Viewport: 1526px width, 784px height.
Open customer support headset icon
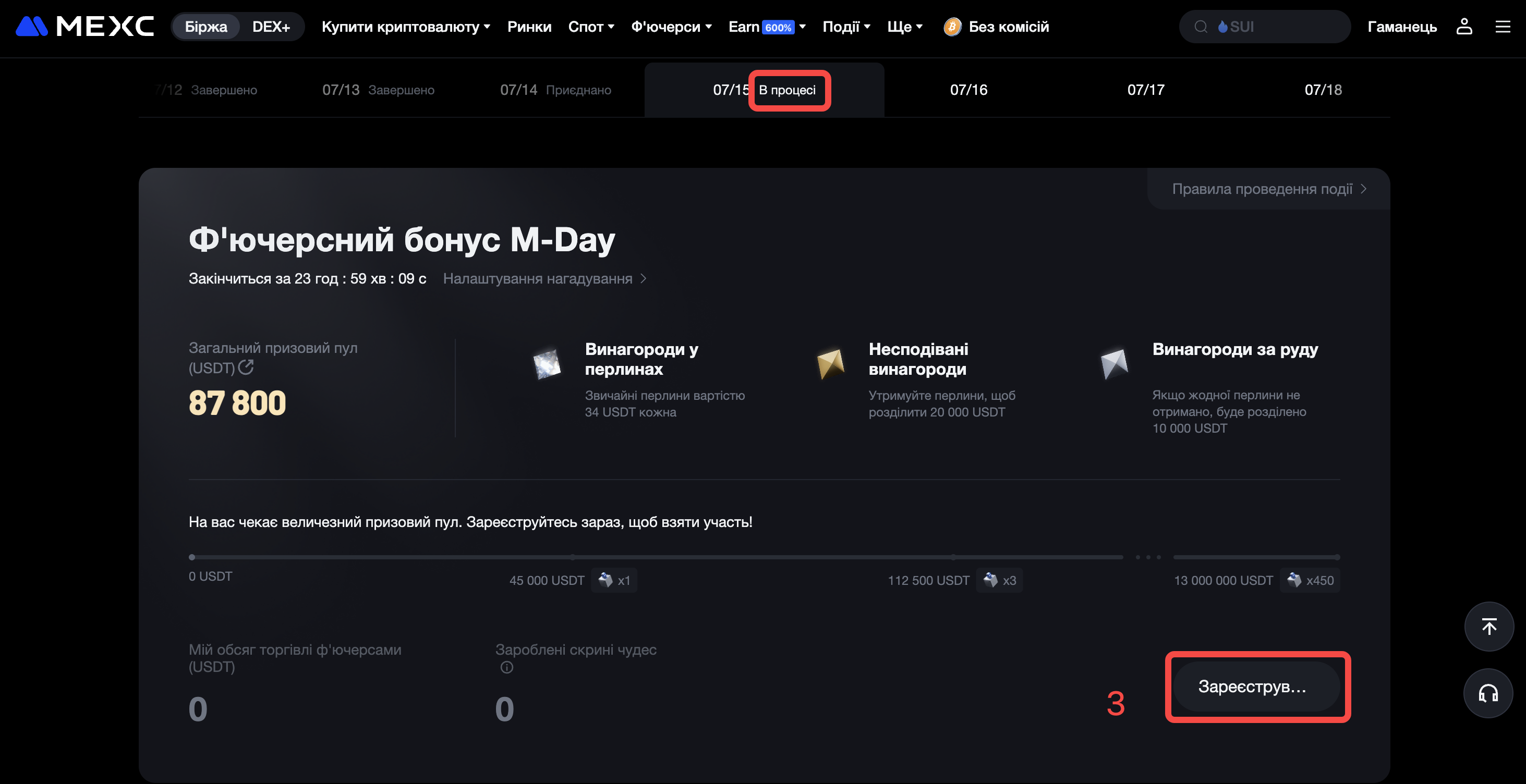(1488, 693)
